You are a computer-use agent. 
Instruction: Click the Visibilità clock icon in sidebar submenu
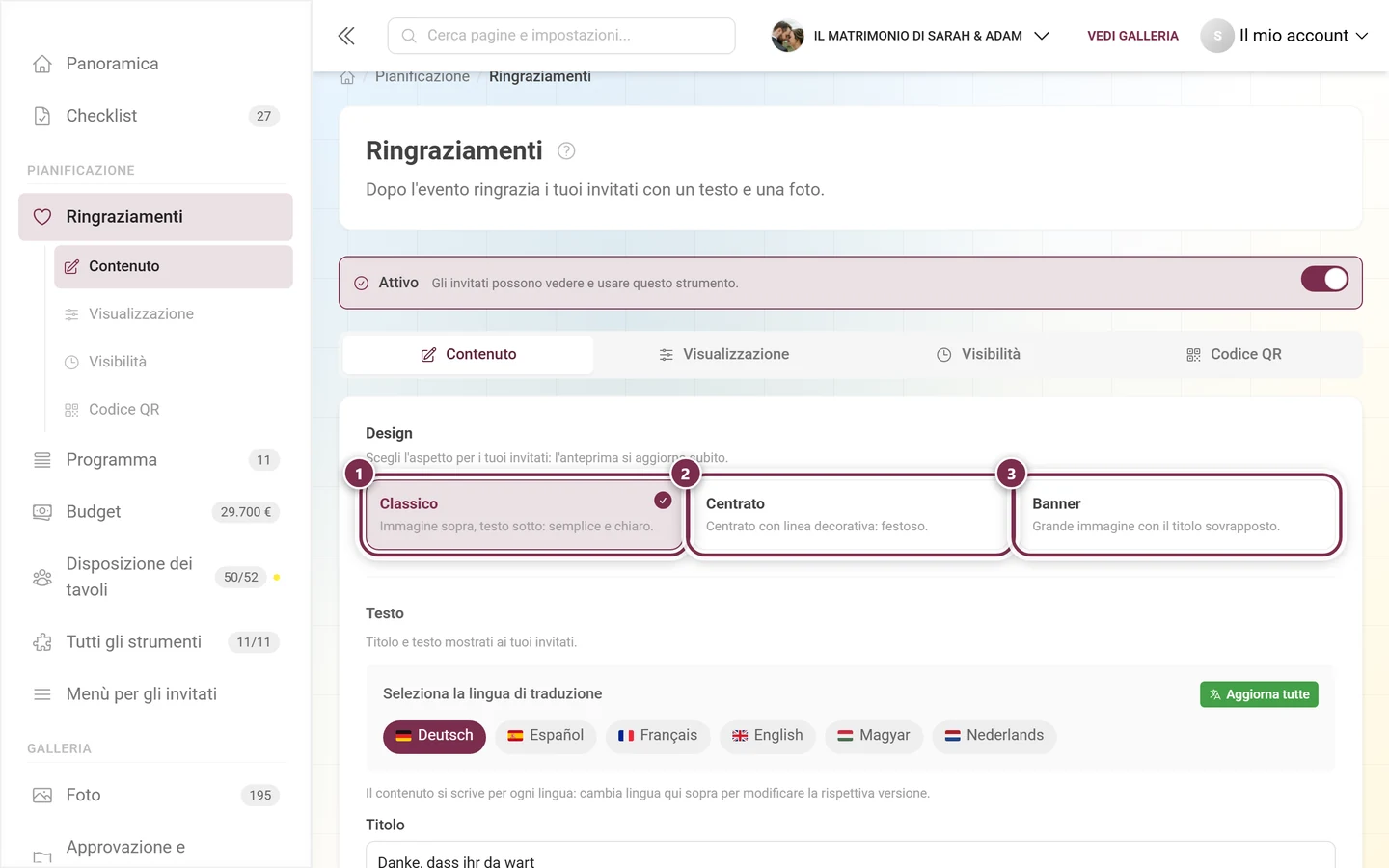click(71, 362)
